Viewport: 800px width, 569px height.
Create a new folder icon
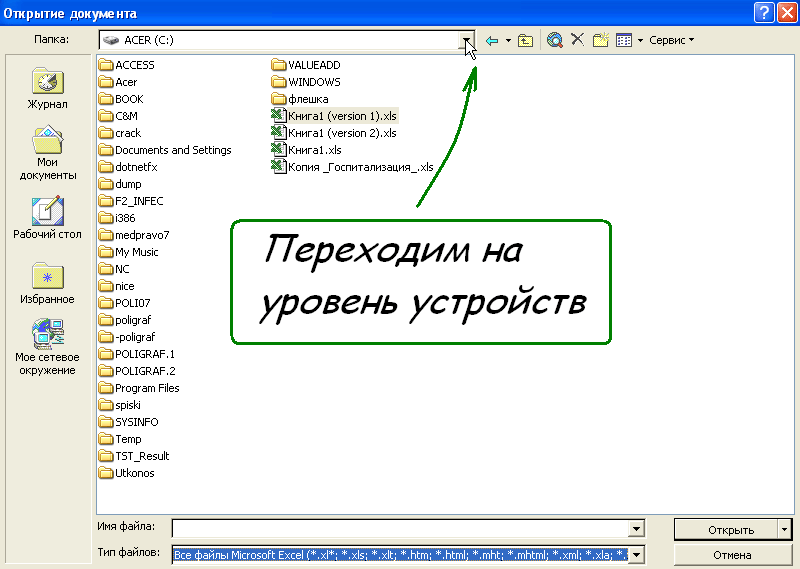click(600, 40)
